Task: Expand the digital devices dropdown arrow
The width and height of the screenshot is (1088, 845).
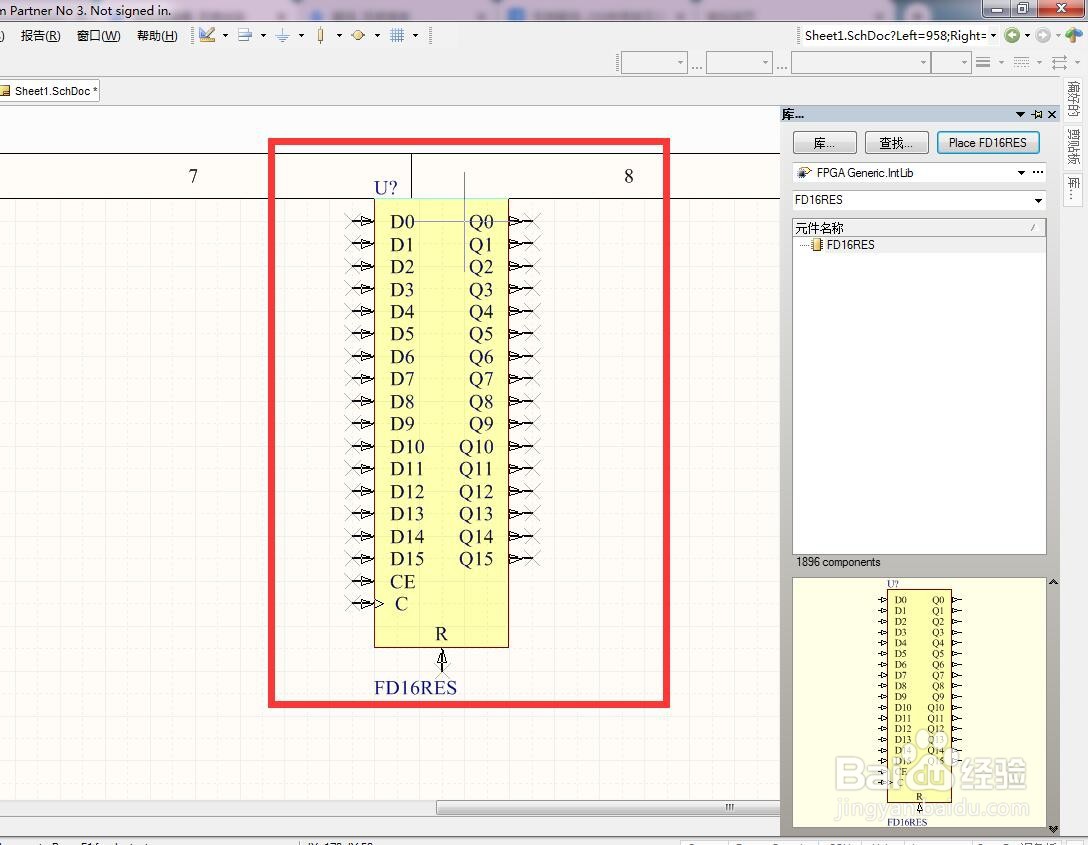Action: tap(339, 35)
